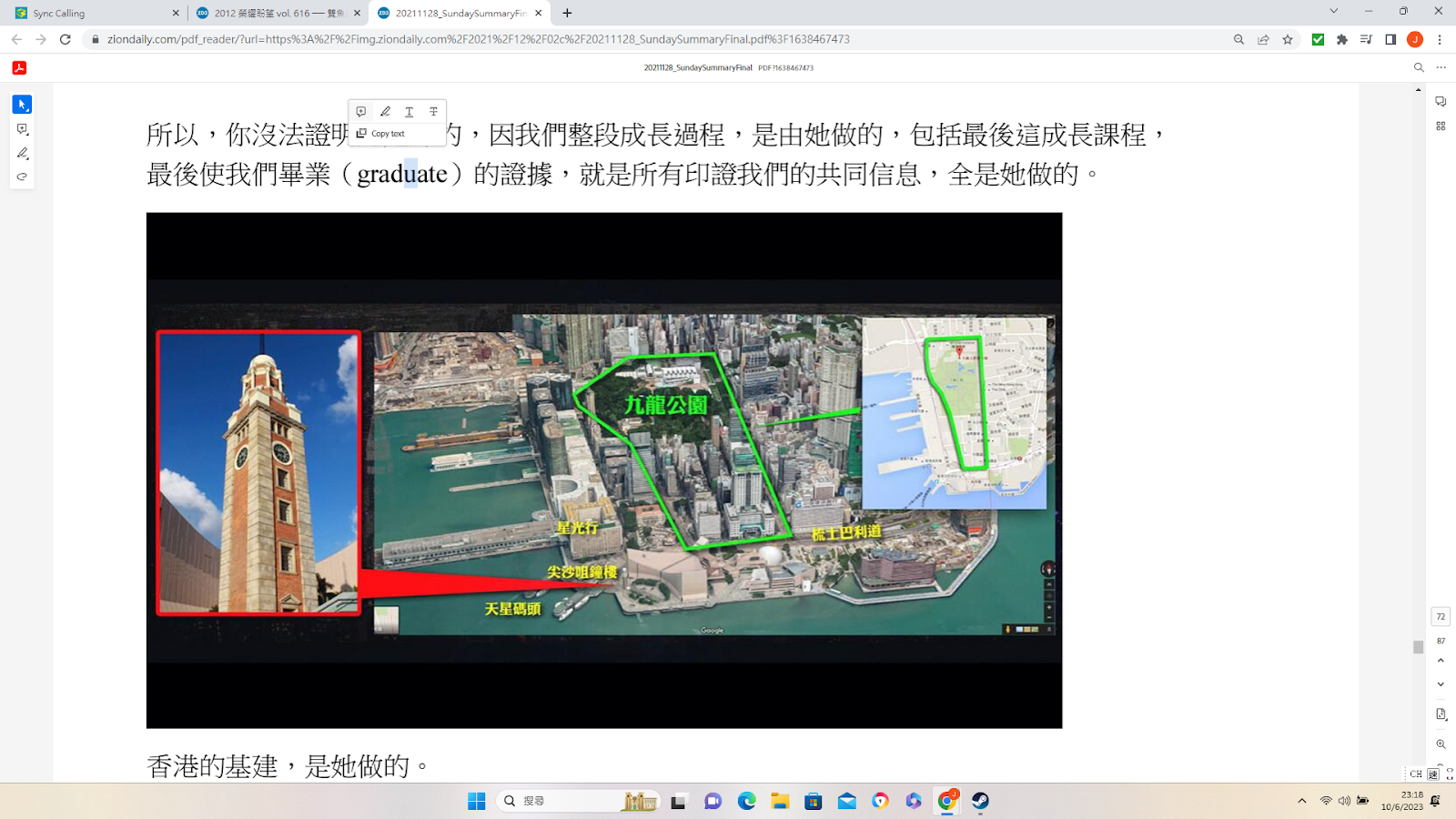Choose the add comment tool in the left toolbar

point(22,129)
